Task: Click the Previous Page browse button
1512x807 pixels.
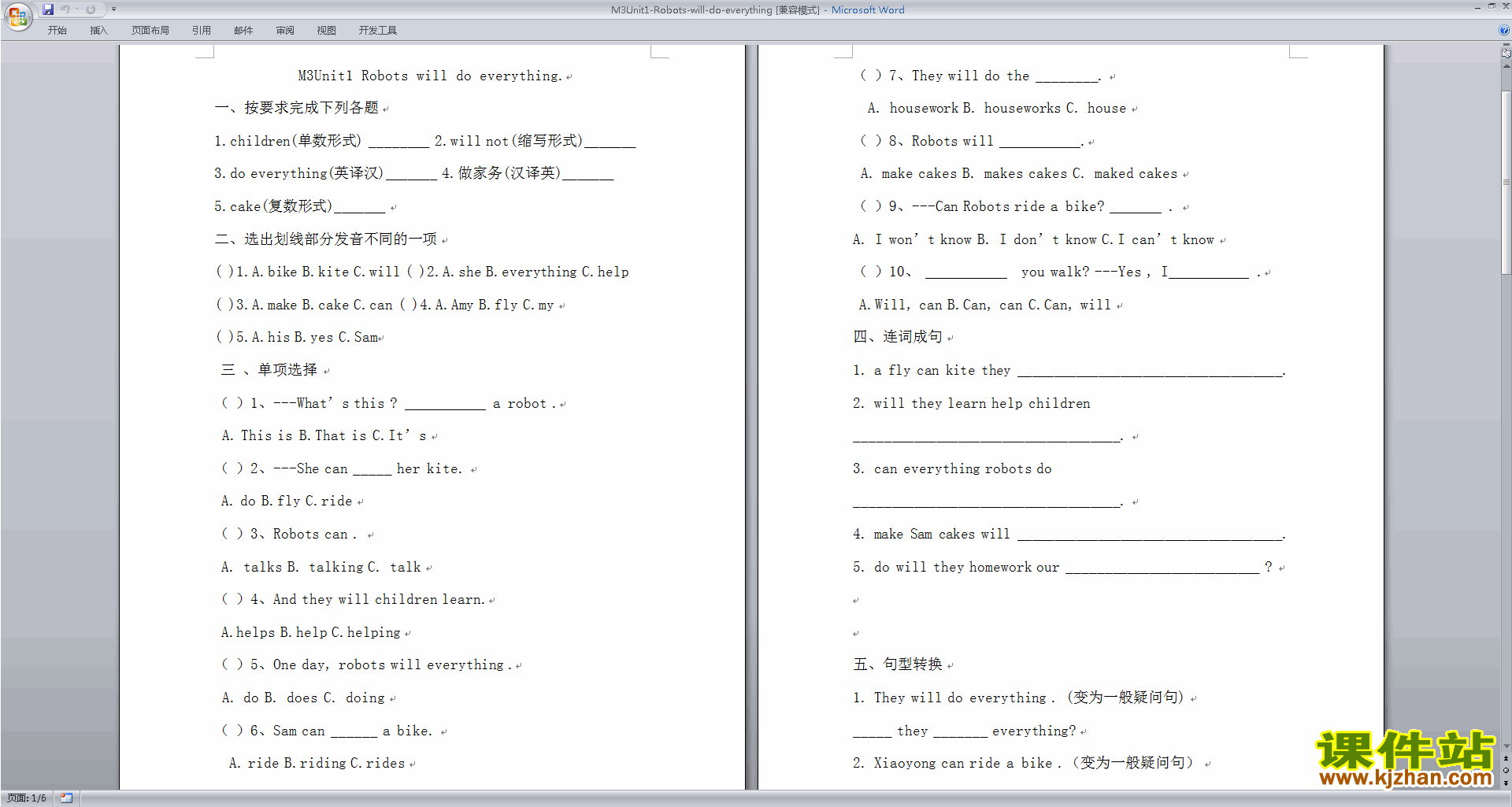Action: (1506, 759)
